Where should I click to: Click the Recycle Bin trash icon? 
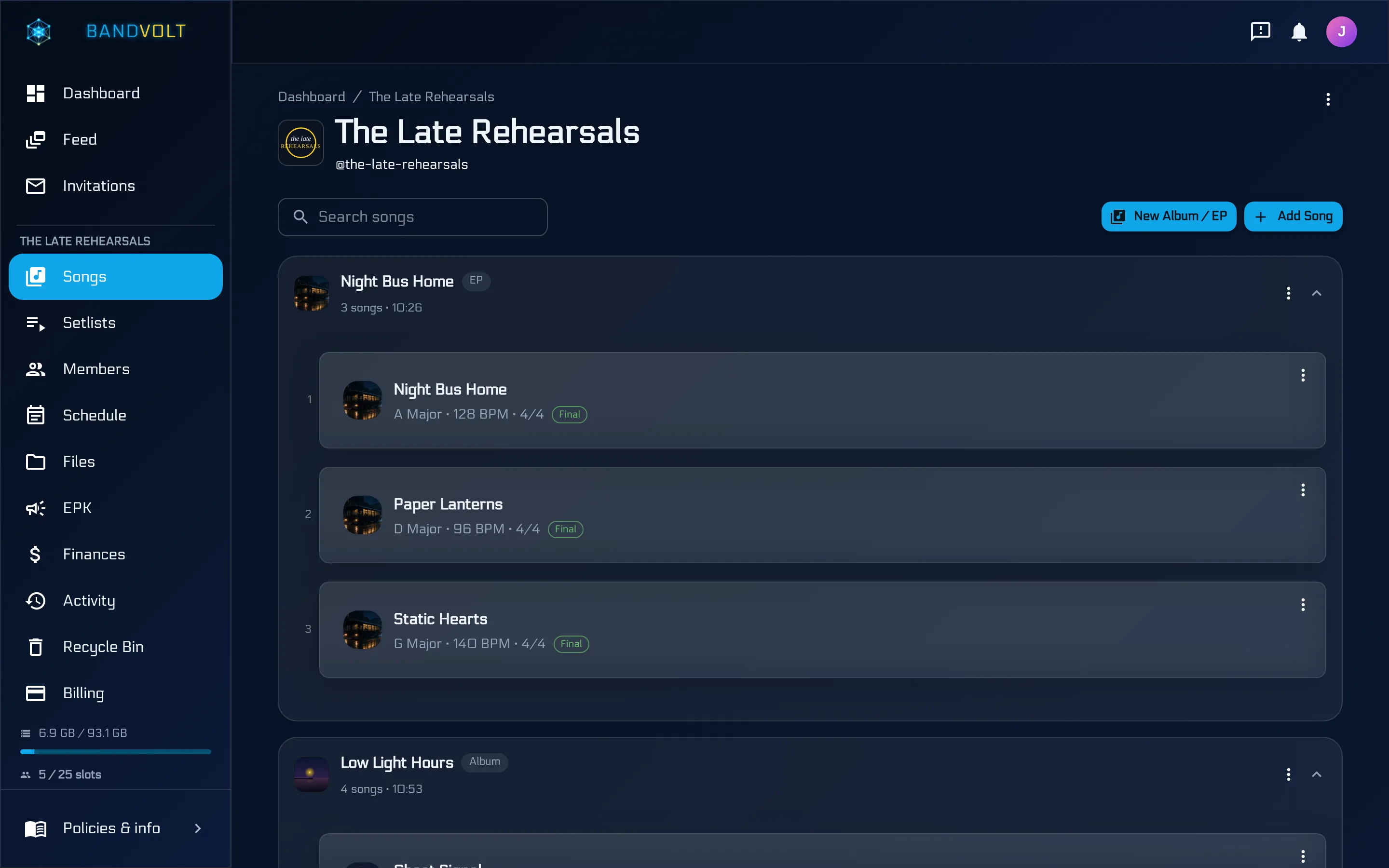click(36, 647)
